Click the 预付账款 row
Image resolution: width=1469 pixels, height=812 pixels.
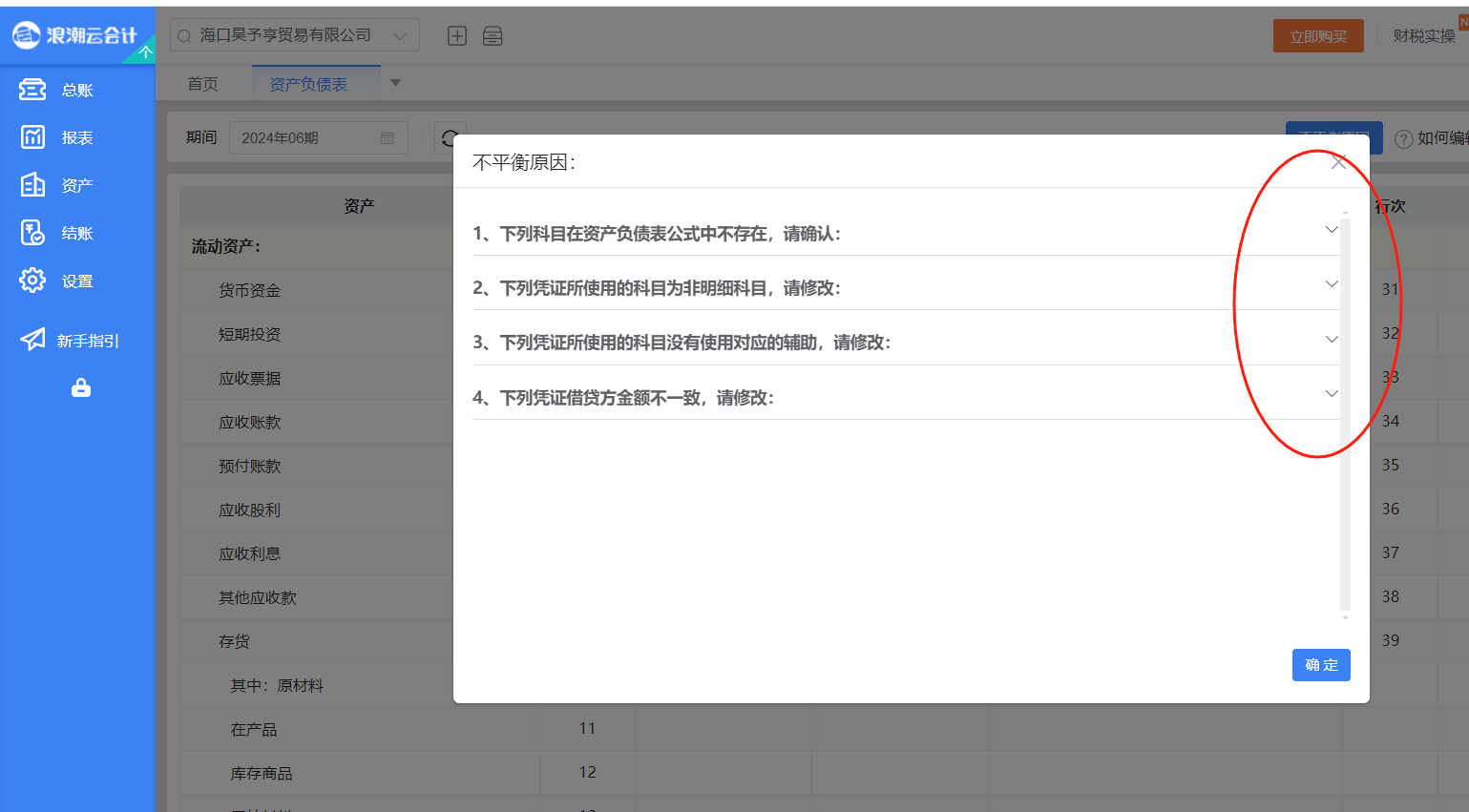[x=249, y=466]
